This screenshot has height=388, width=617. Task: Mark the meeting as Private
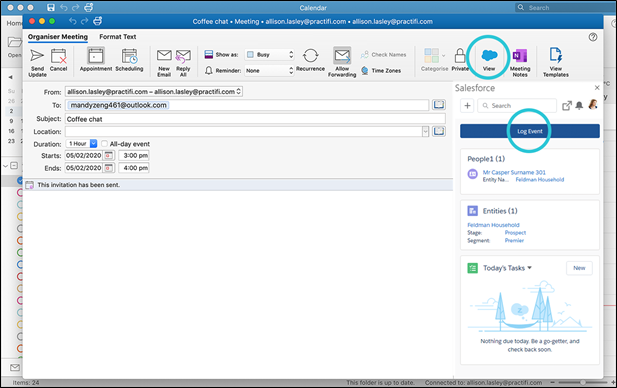(x=460, y=56)
